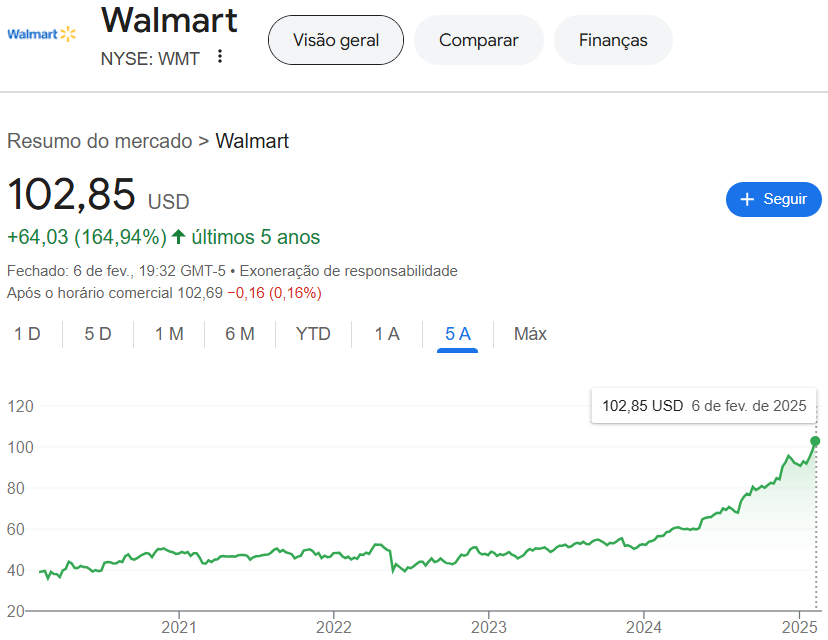This screenshot has width=828, height=640.
Task: Select the Visão geral tab
Action: pos(336,40)
